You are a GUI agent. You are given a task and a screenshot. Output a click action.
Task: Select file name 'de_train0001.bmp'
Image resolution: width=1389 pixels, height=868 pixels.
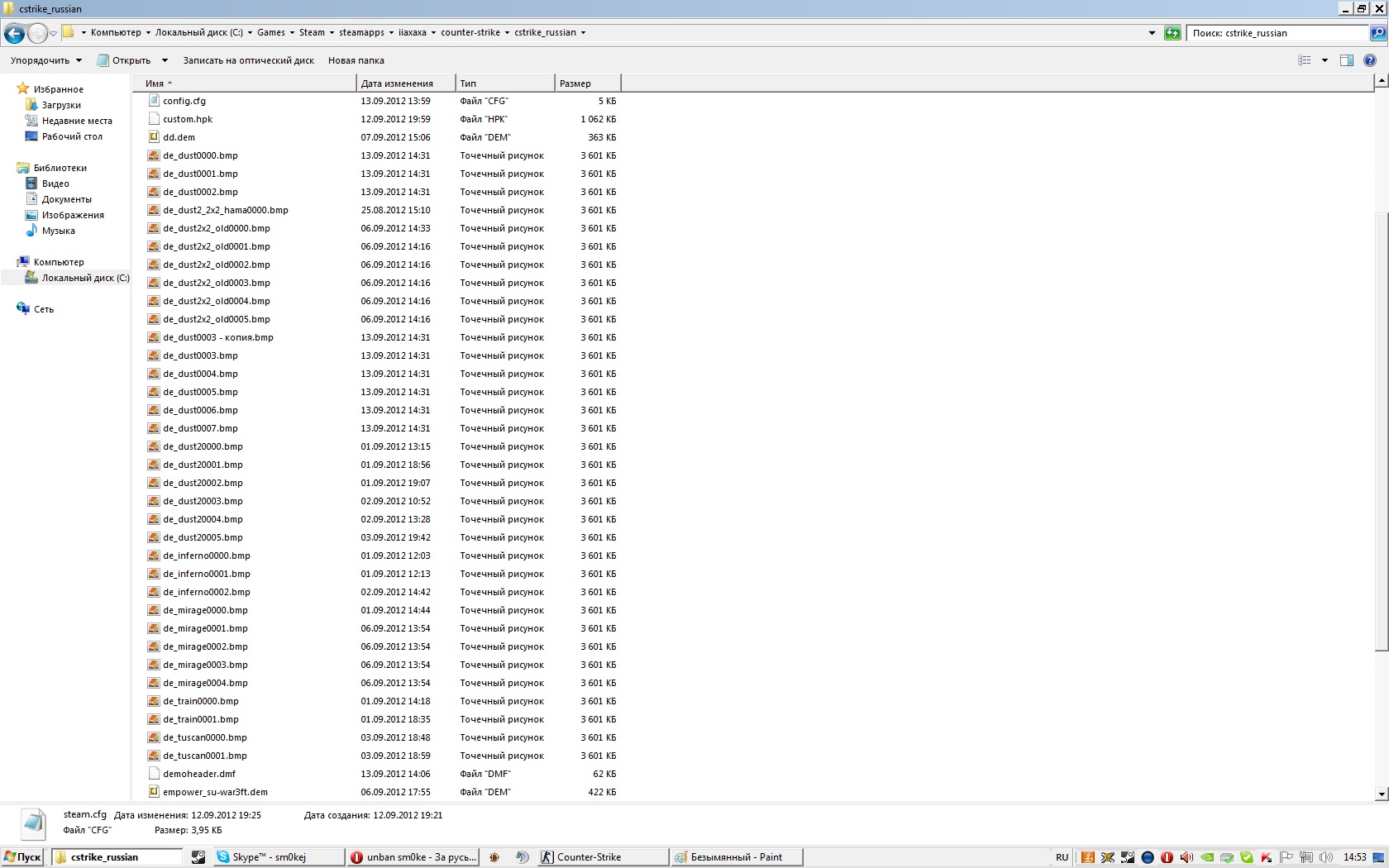click(x=201, y=719)
